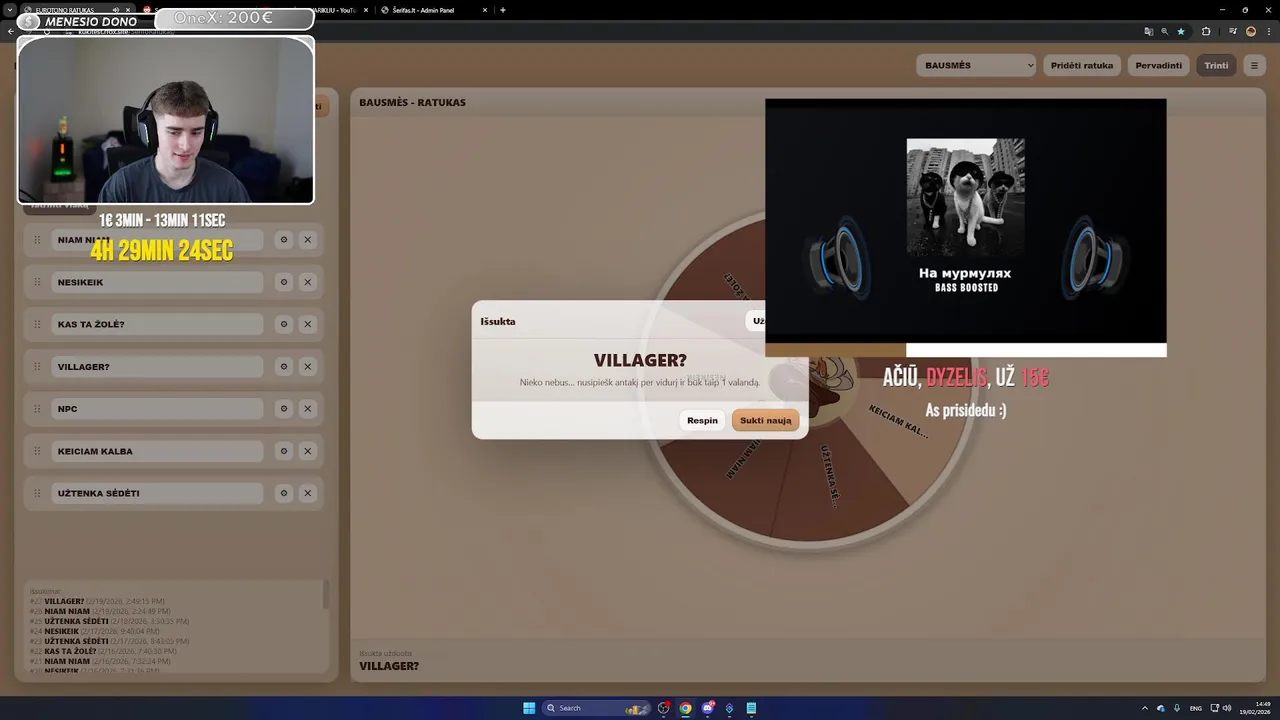Edit the NPC name field
Screen dimensions: 1280x720
157,409
